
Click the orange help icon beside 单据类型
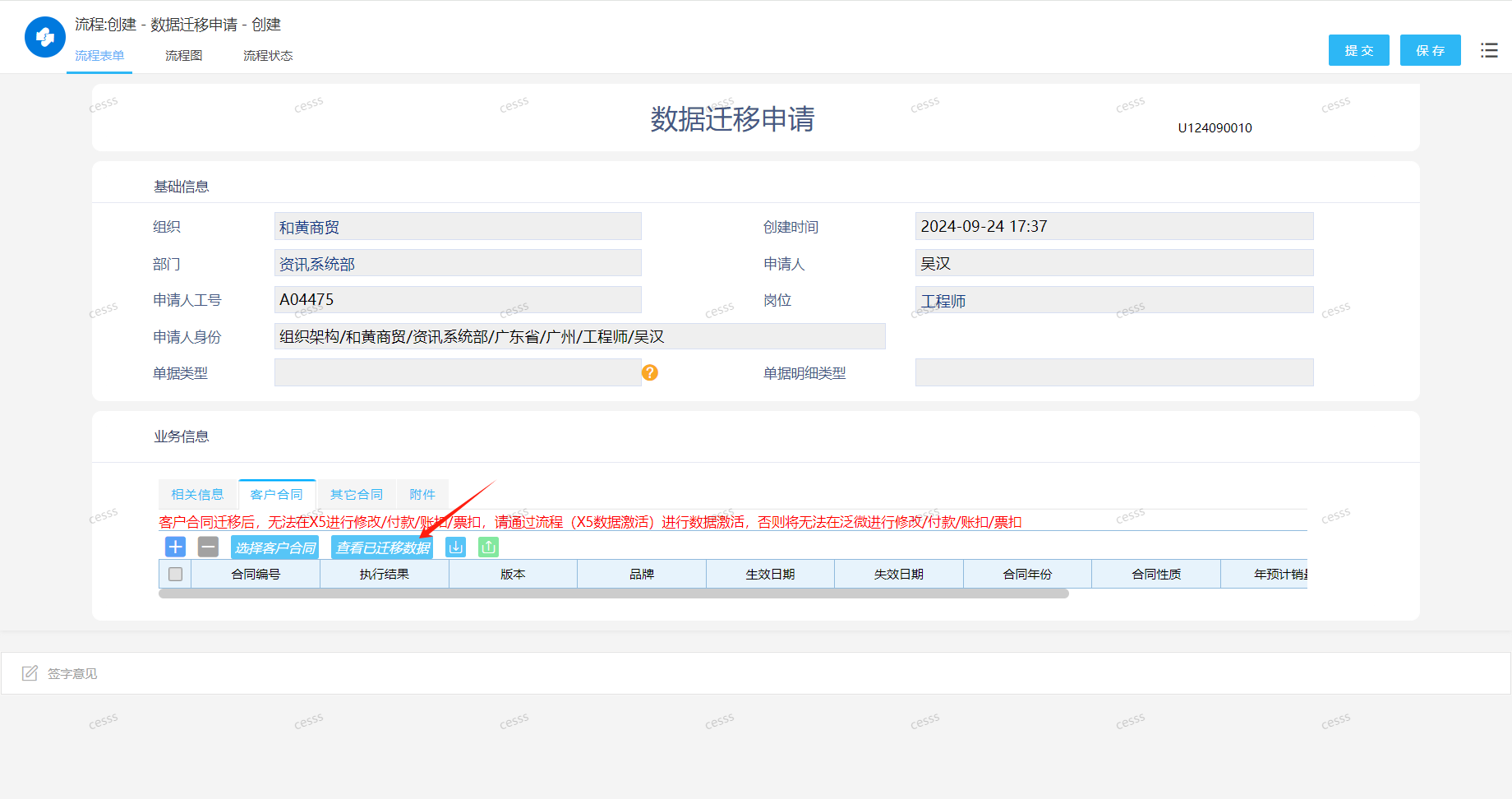pos(650,372)
